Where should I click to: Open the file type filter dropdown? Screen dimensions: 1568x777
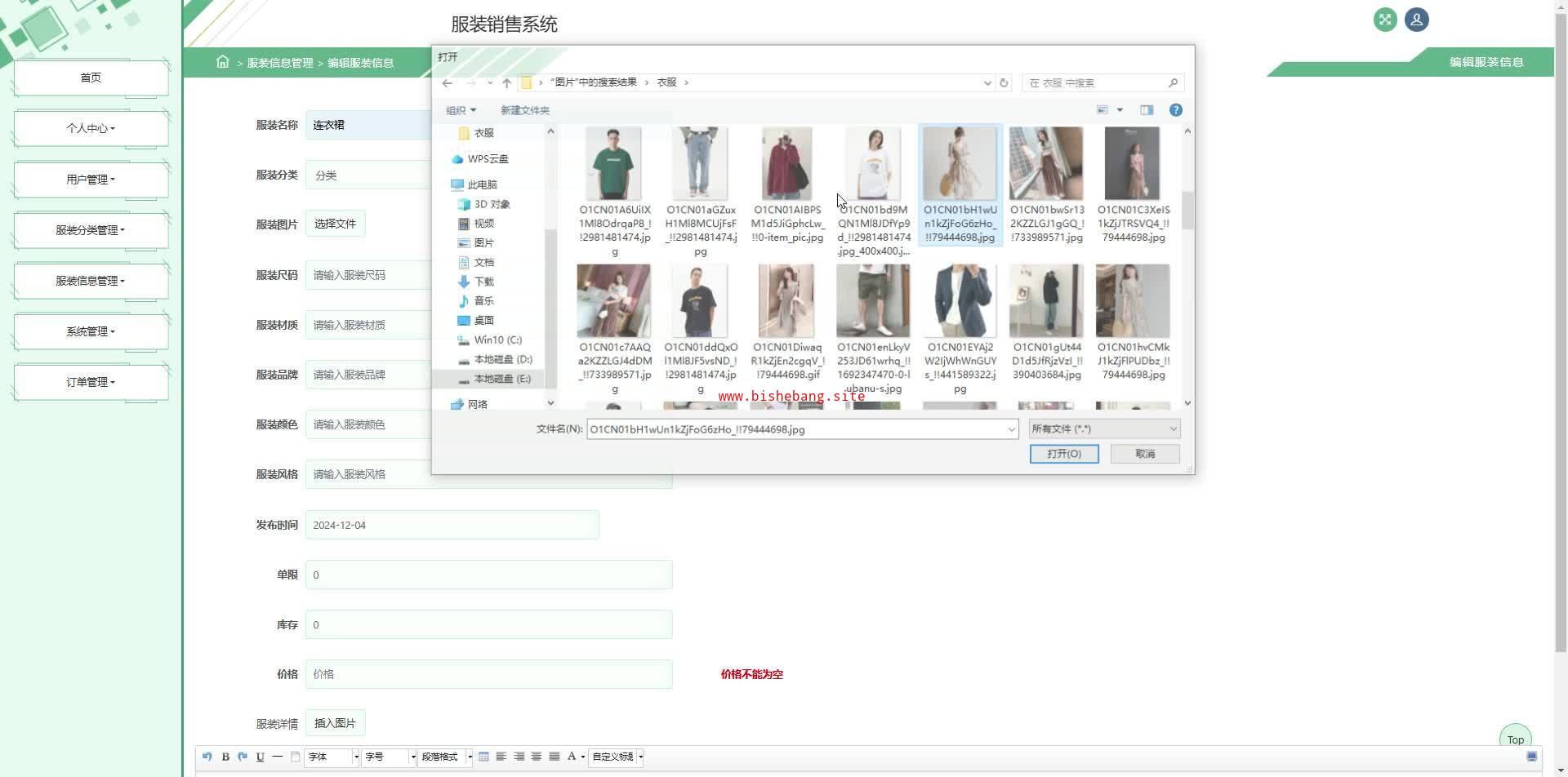click(x=1104, y=428)
